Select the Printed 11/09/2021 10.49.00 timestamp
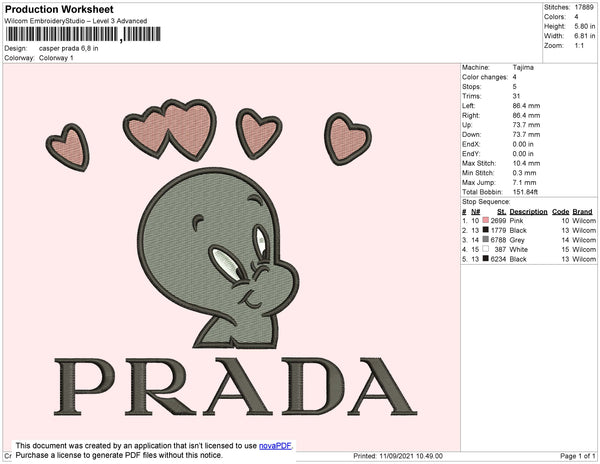This screenshot has height=464, width=600. point(398,456)
